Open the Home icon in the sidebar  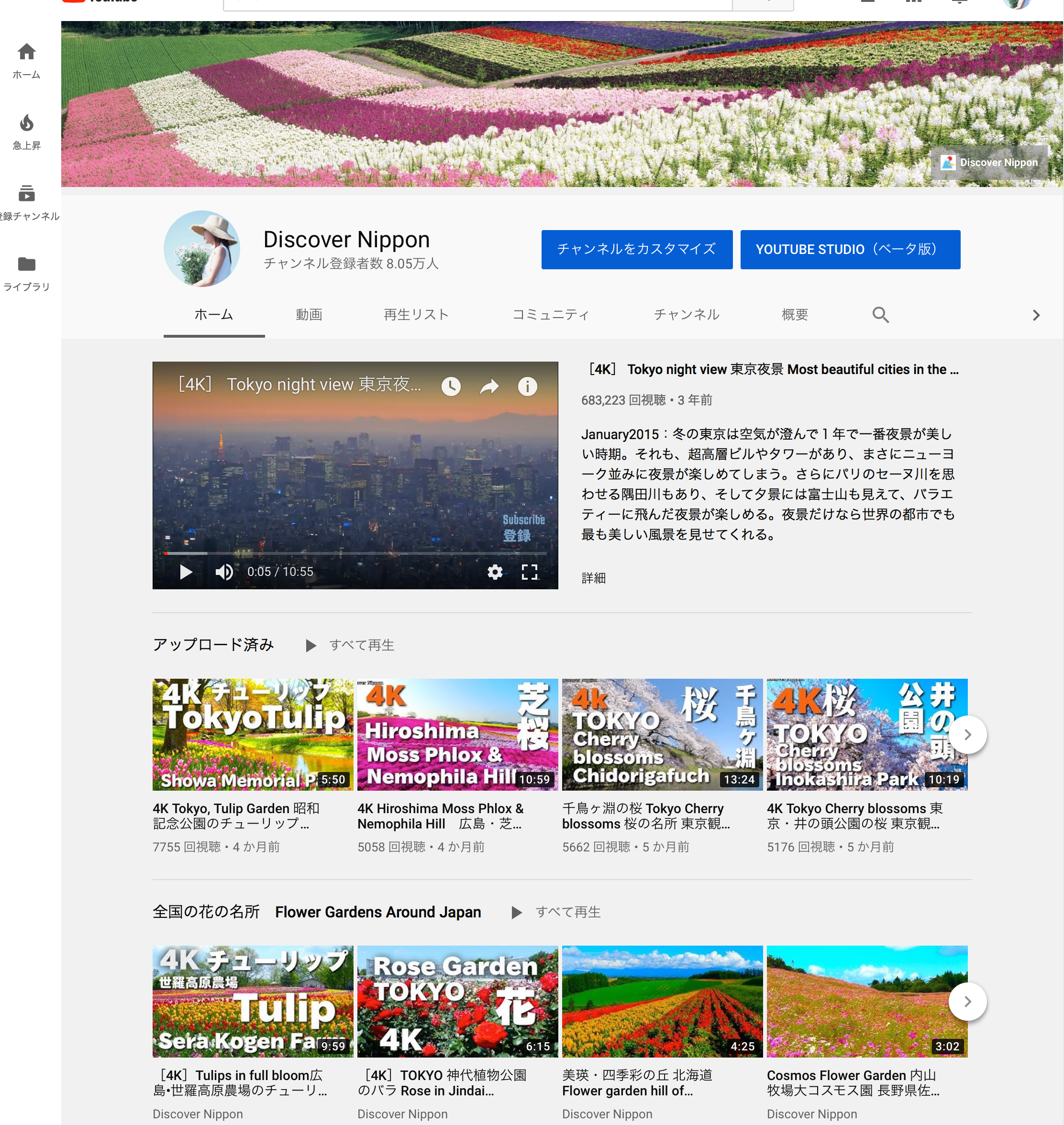(x=27, y=52)
